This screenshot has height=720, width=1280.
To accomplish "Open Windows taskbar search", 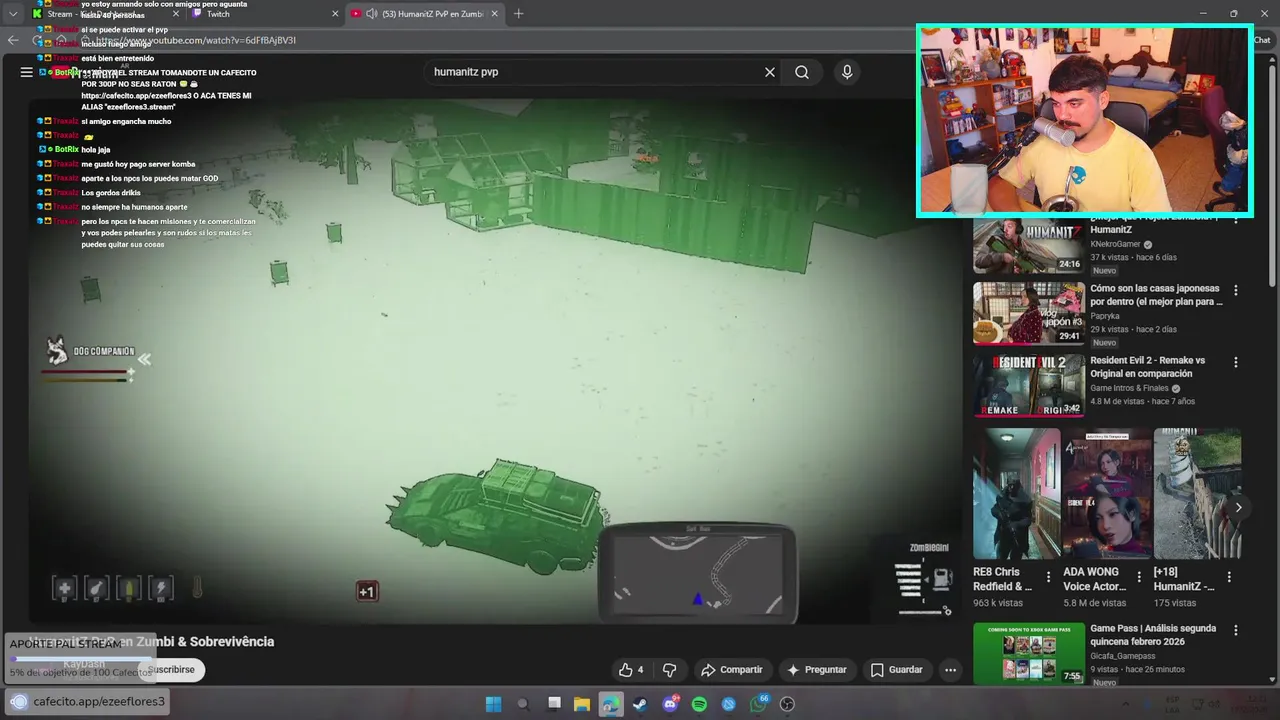I will tap(523, 704).
